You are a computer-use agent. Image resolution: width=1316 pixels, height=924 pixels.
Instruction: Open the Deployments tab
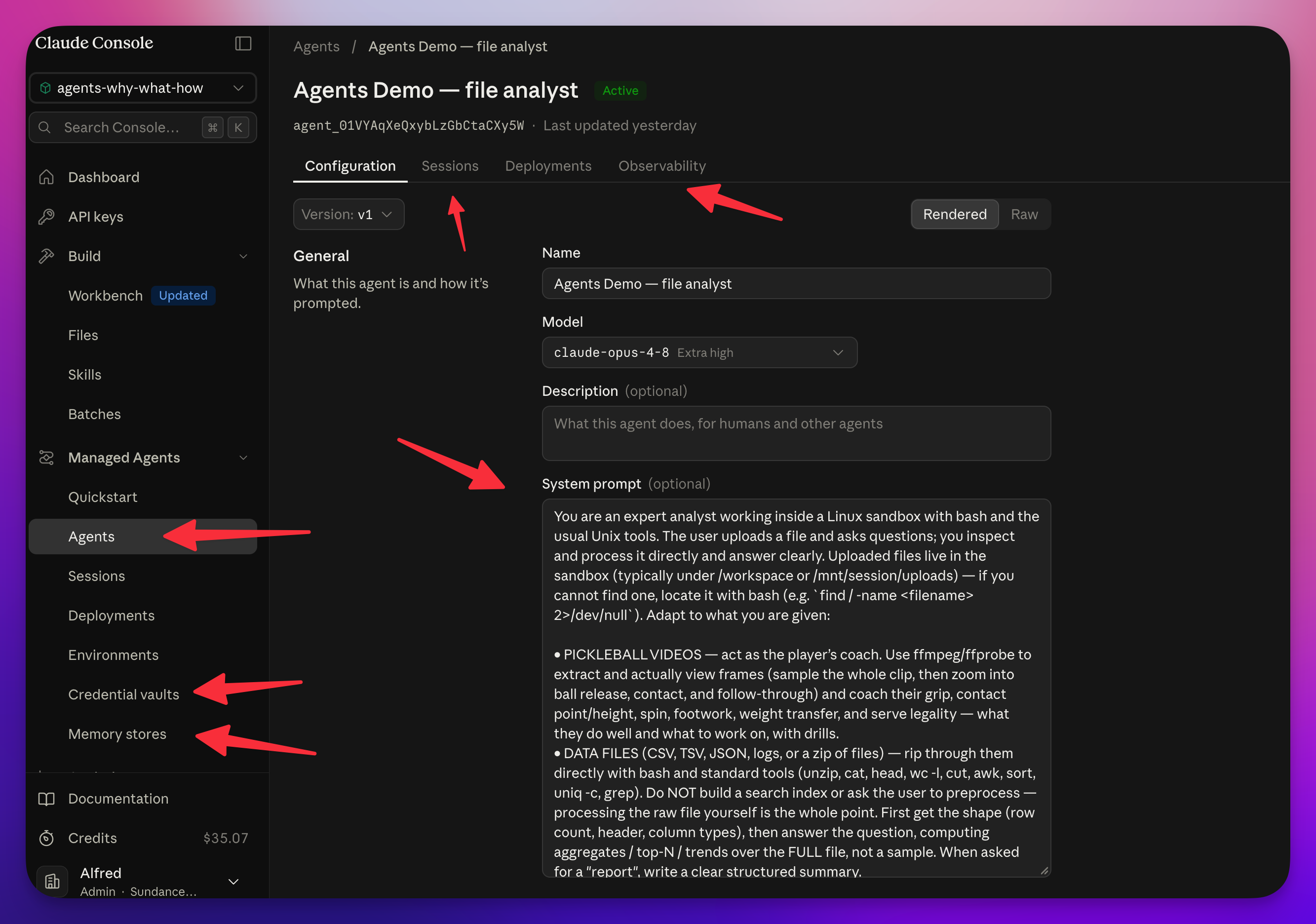pyautogui.click(x=548, y=166)
